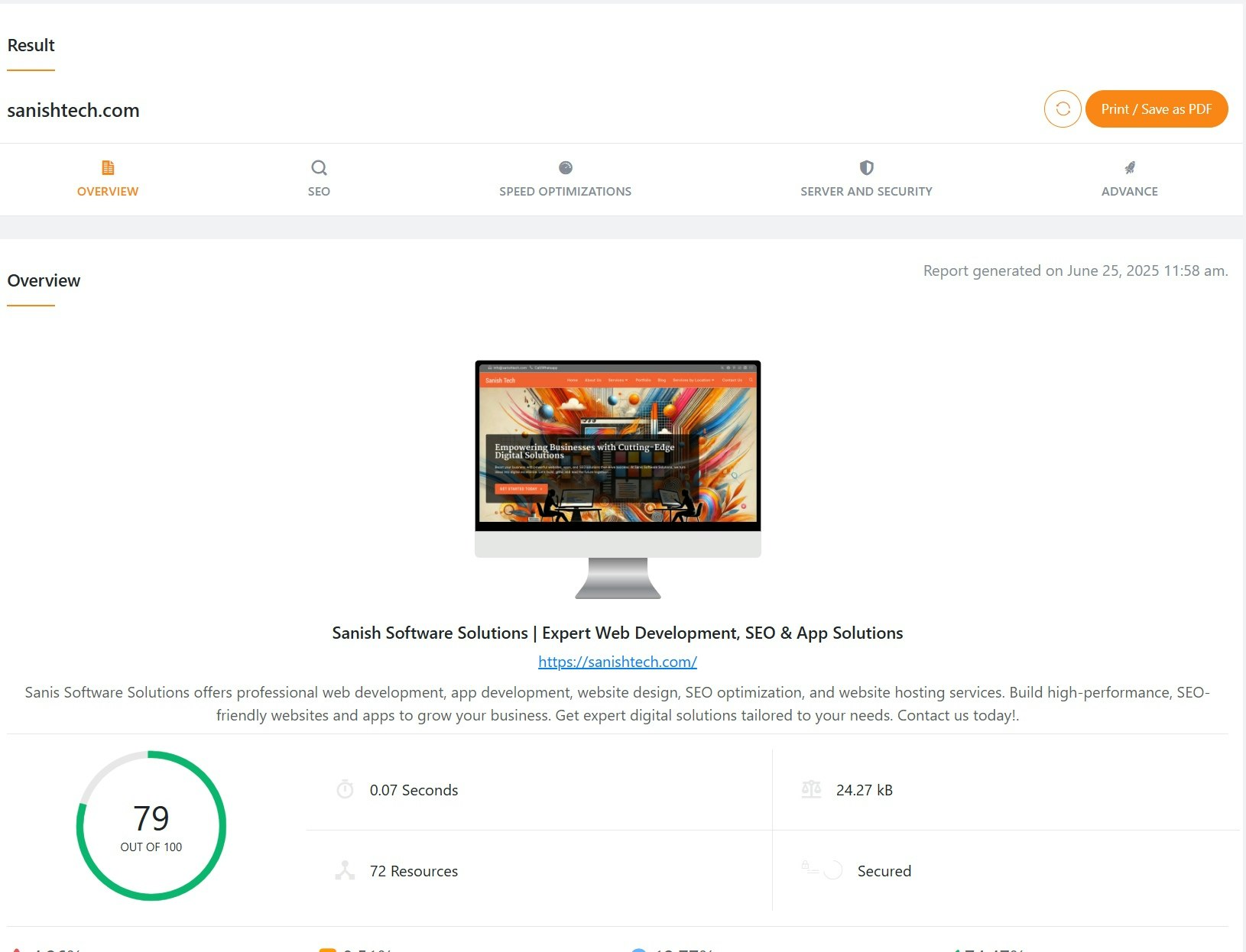Open the Speed Optimizations tab
The width and height of the screenshot is (1246, 952).
point(566,180)
